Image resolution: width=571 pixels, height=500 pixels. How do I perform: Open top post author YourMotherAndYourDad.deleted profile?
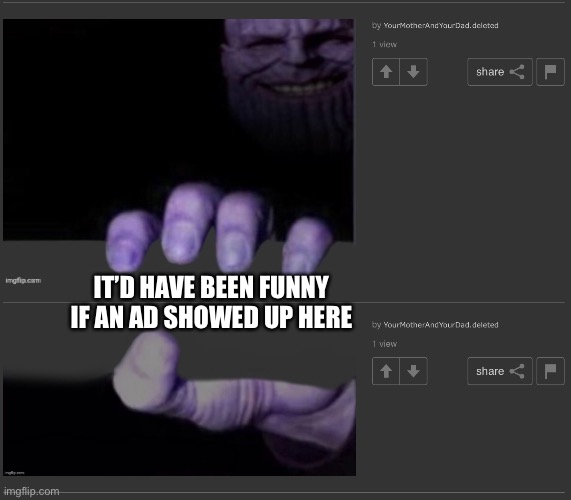pos(441,25)
